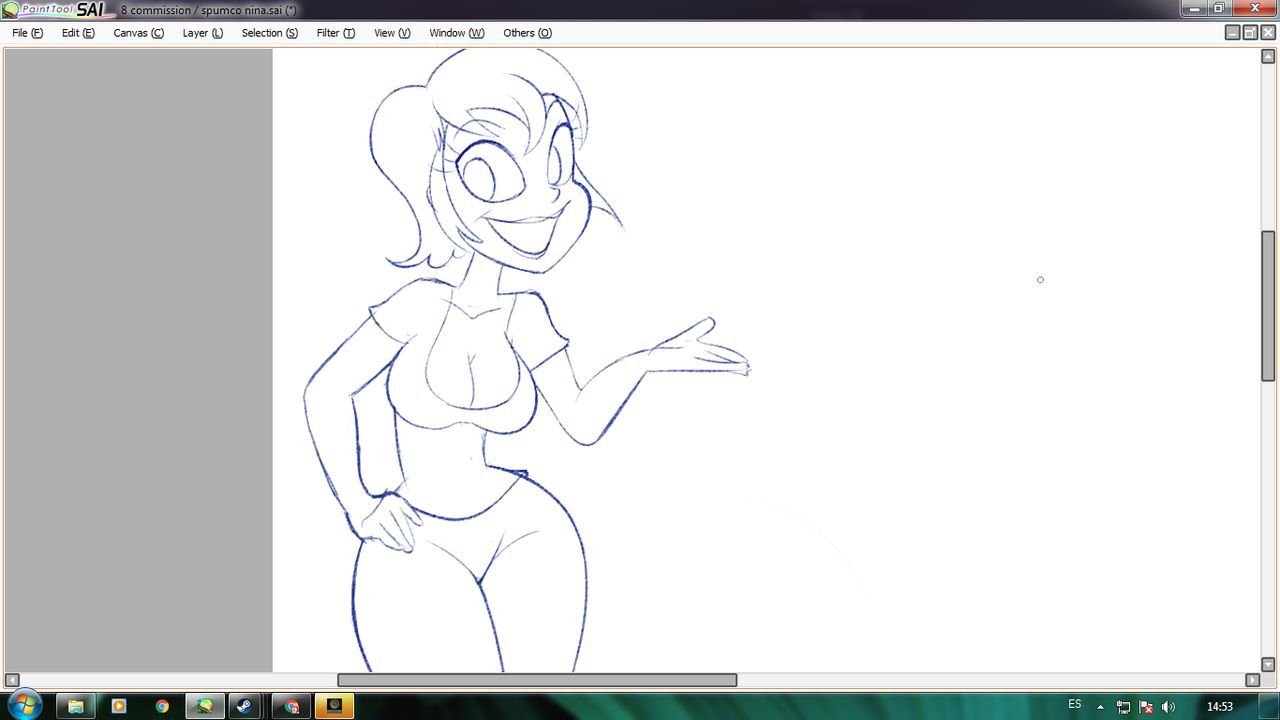Click the vertical scrollbar up arrow
This screenshot has height=720, width=1280.
(x=1268, y=56)
